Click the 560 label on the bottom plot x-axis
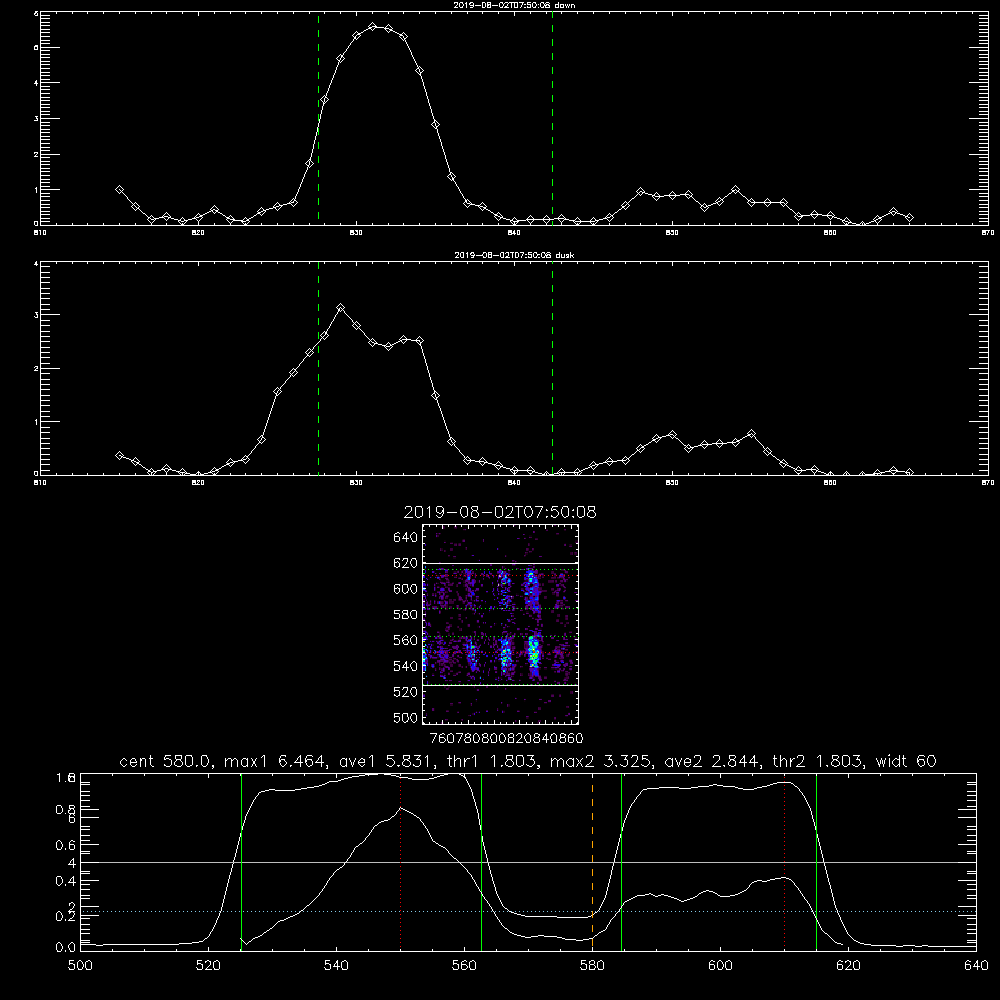 464,966
